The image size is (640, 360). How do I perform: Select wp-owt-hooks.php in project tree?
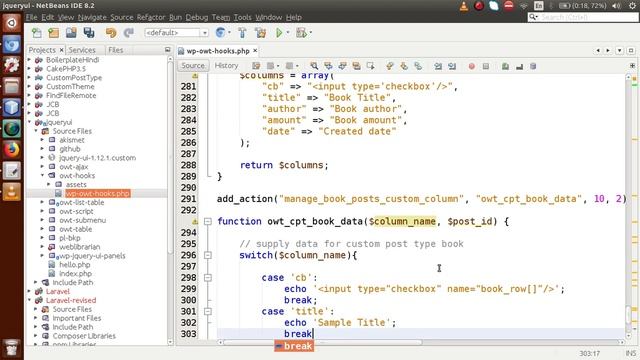click(98, 193)
